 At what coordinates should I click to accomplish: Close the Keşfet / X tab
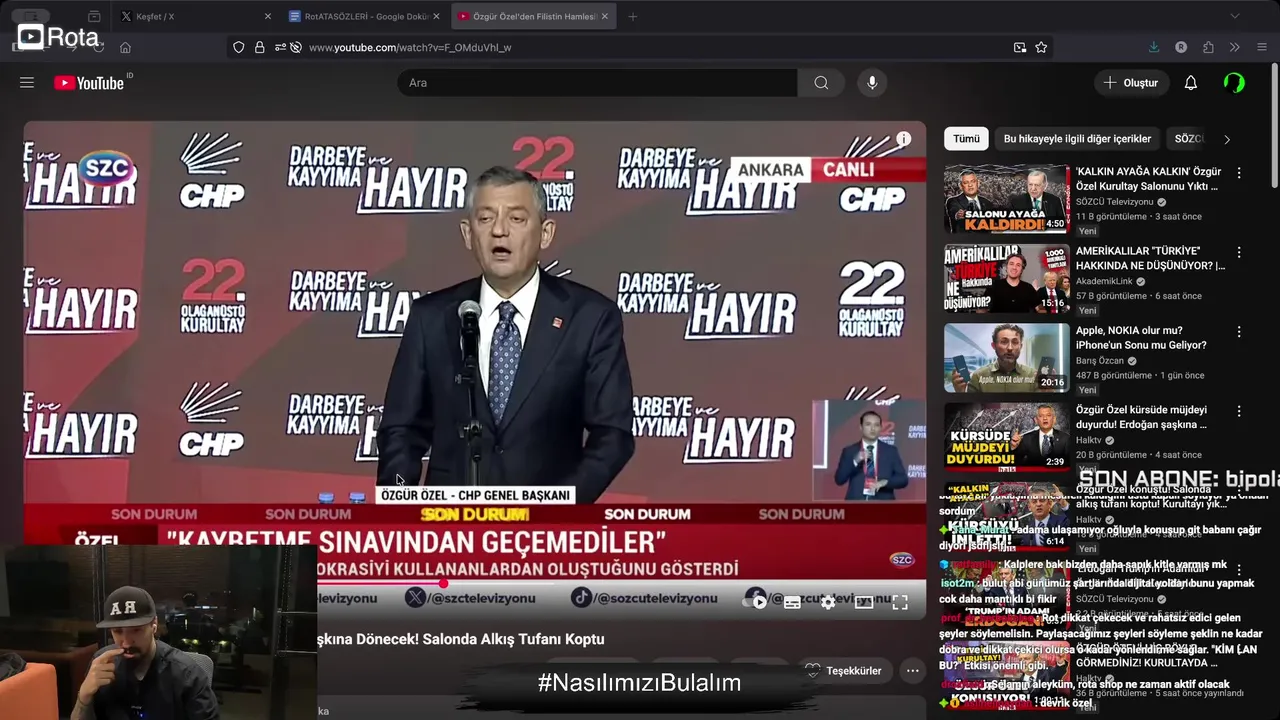tap(267, 16)
